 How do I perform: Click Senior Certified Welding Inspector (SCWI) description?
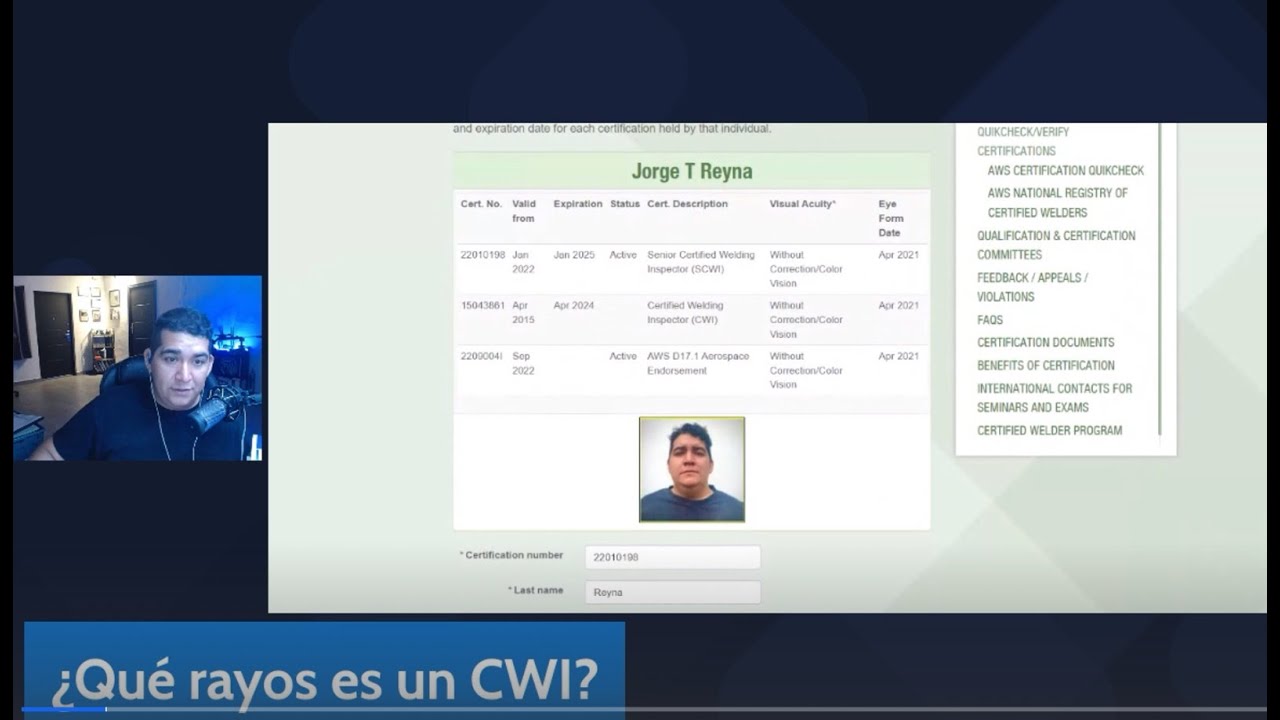tap(701, 262)
